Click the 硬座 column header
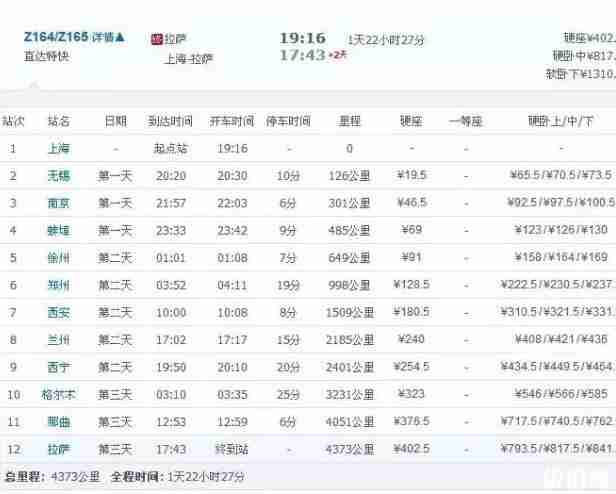Viewport: 616px width, 494px height. point(411,121)
